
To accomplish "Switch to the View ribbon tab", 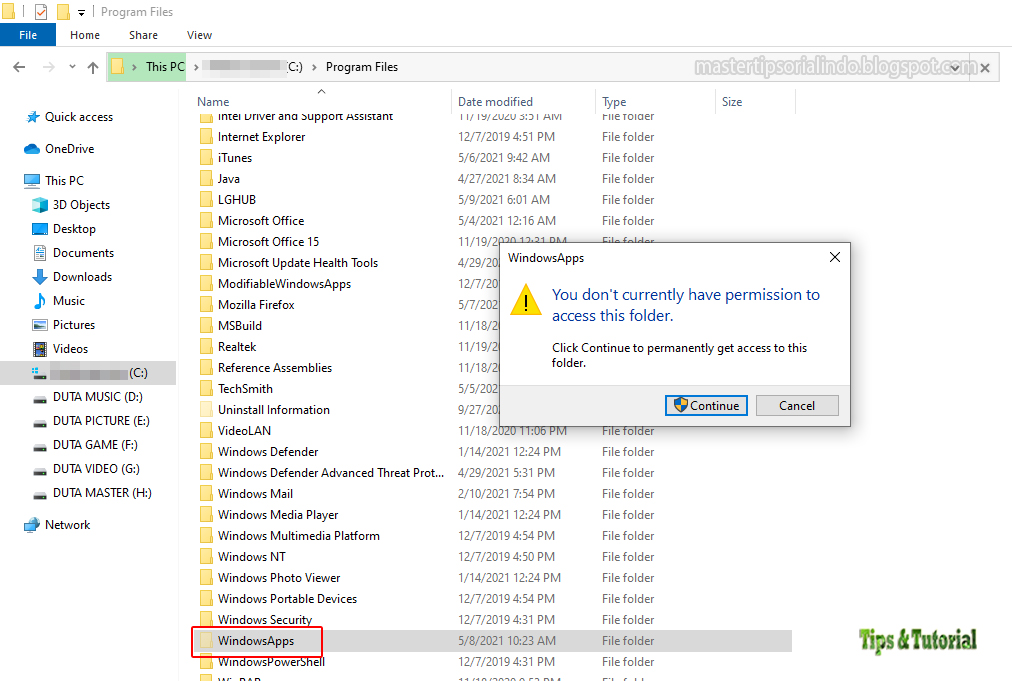I will [x=199, y=35].
